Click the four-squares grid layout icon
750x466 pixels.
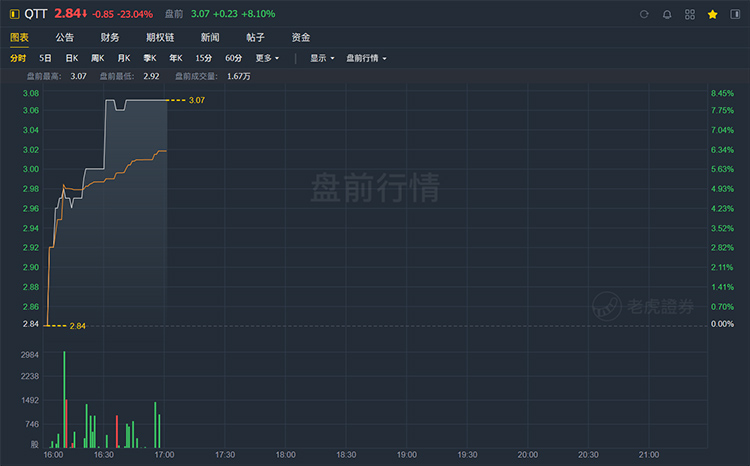[x=690, y=15]
